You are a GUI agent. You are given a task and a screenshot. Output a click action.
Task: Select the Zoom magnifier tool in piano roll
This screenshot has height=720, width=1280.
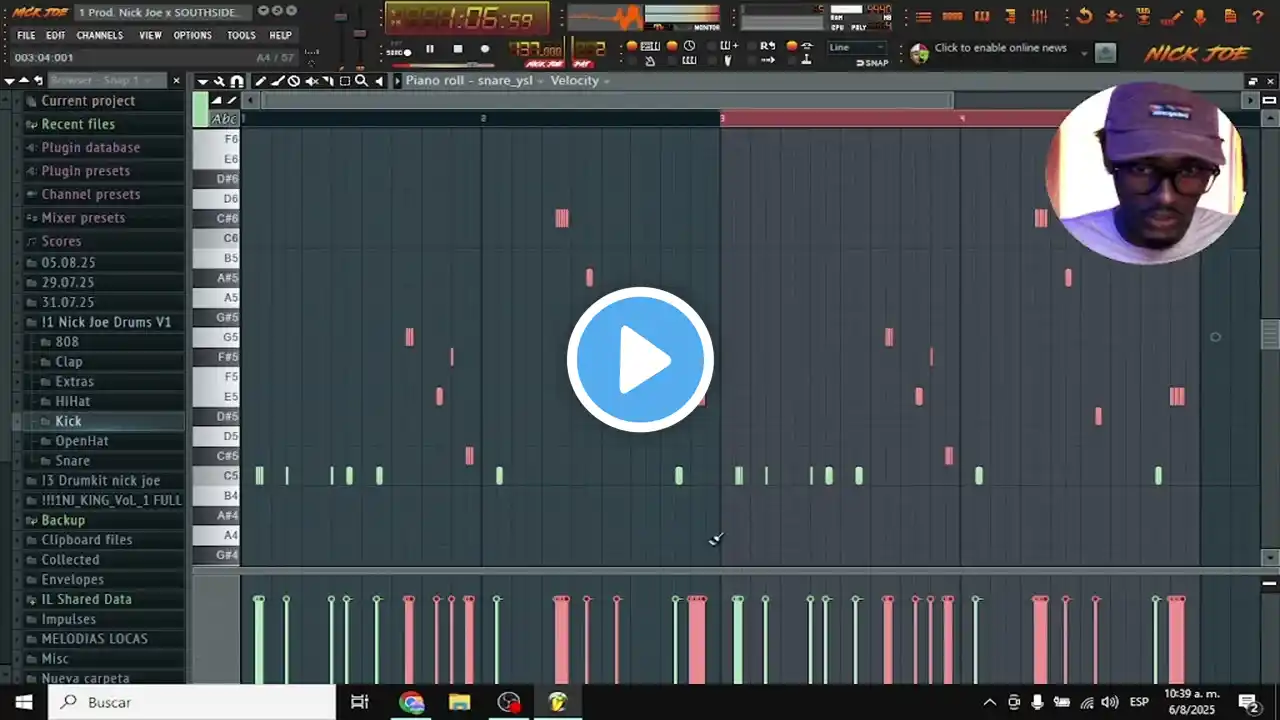(x=362, y=81)
